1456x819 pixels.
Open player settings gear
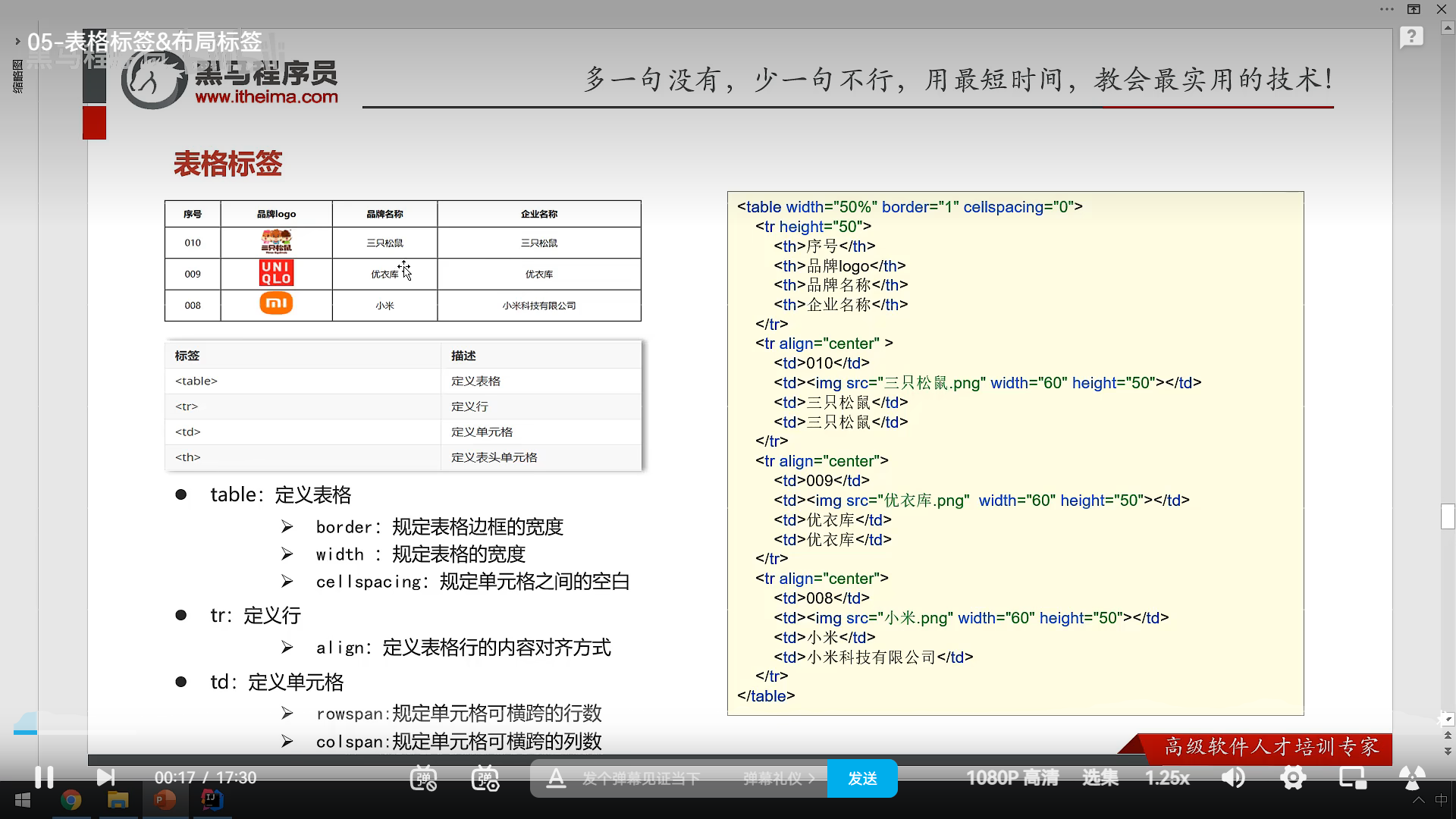coord(1293,778)
